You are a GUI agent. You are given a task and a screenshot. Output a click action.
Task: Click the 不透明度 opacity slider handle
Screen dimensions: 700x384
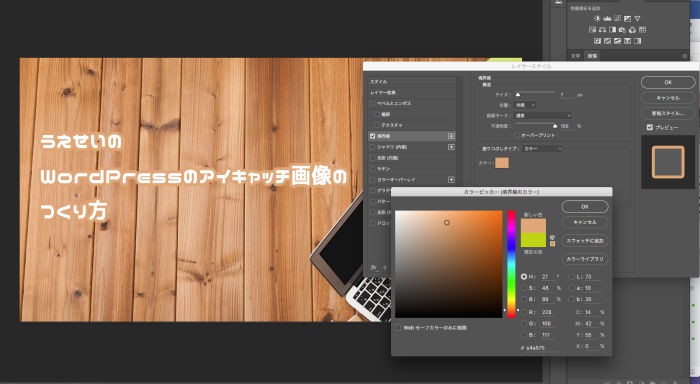point(555,126)
